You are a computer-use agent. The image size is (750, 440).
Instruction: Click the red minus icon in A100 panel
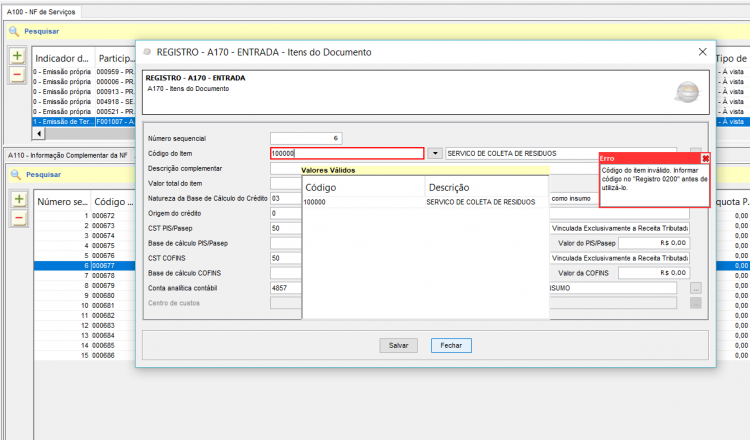point(17,75)
